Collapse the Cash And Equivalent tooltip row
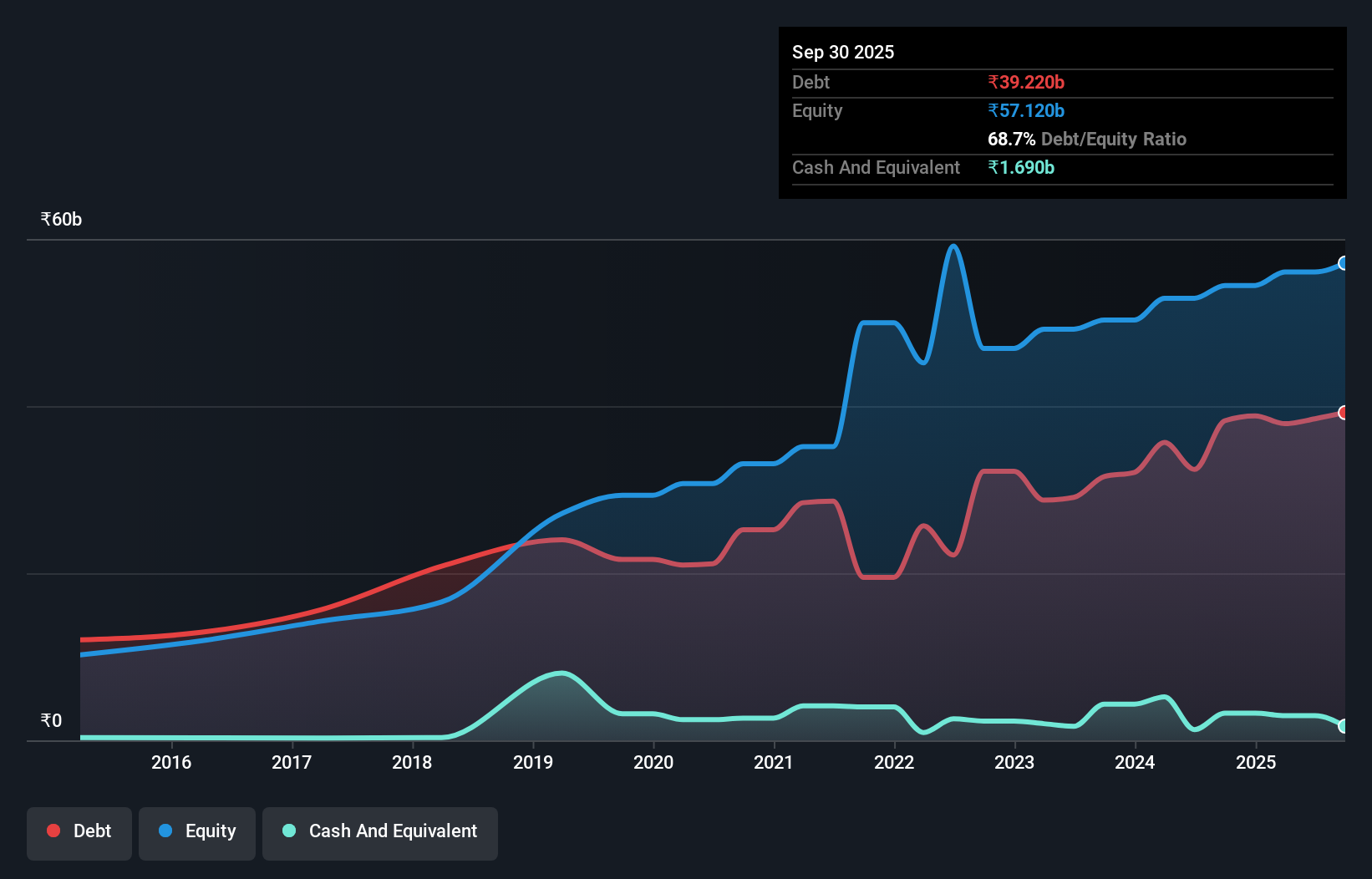This screenshot has width=1372, height=879. pos(875,167)
